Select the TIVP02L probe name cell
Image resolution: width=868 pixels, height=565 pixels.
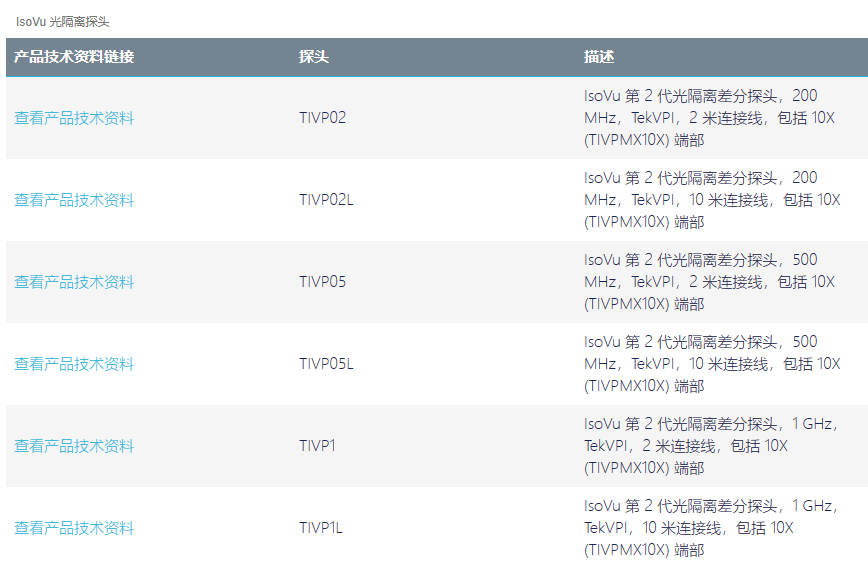(x=326, y=200)
